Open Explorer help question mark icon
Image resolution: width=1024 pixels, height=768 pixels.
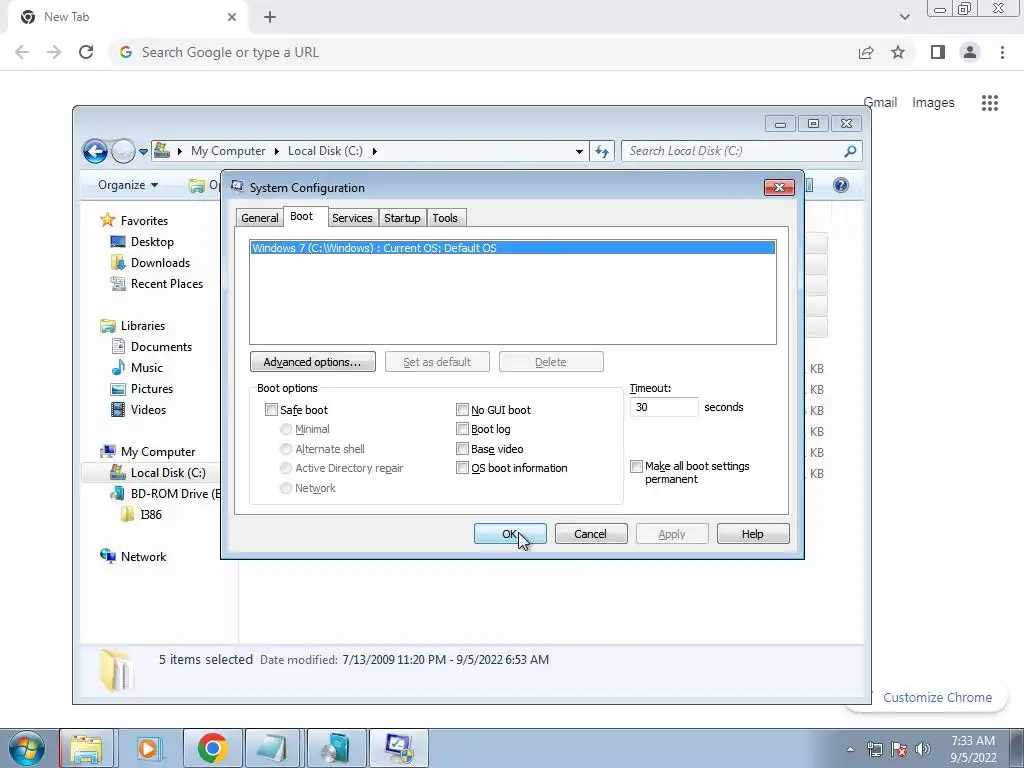[840, 185]
